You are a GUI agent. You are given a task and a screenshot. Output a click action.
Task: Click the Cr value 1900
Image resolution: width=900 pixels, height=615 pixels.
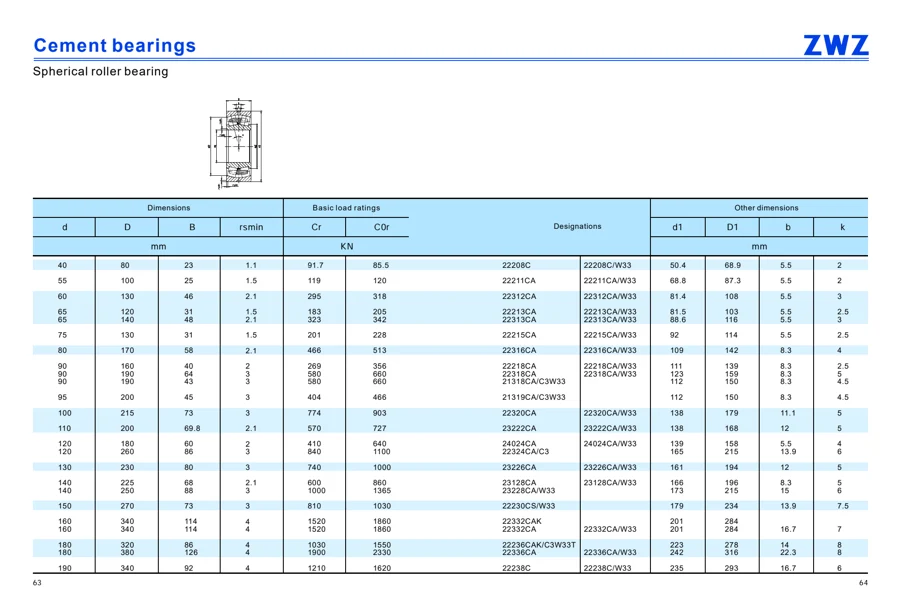316,552
